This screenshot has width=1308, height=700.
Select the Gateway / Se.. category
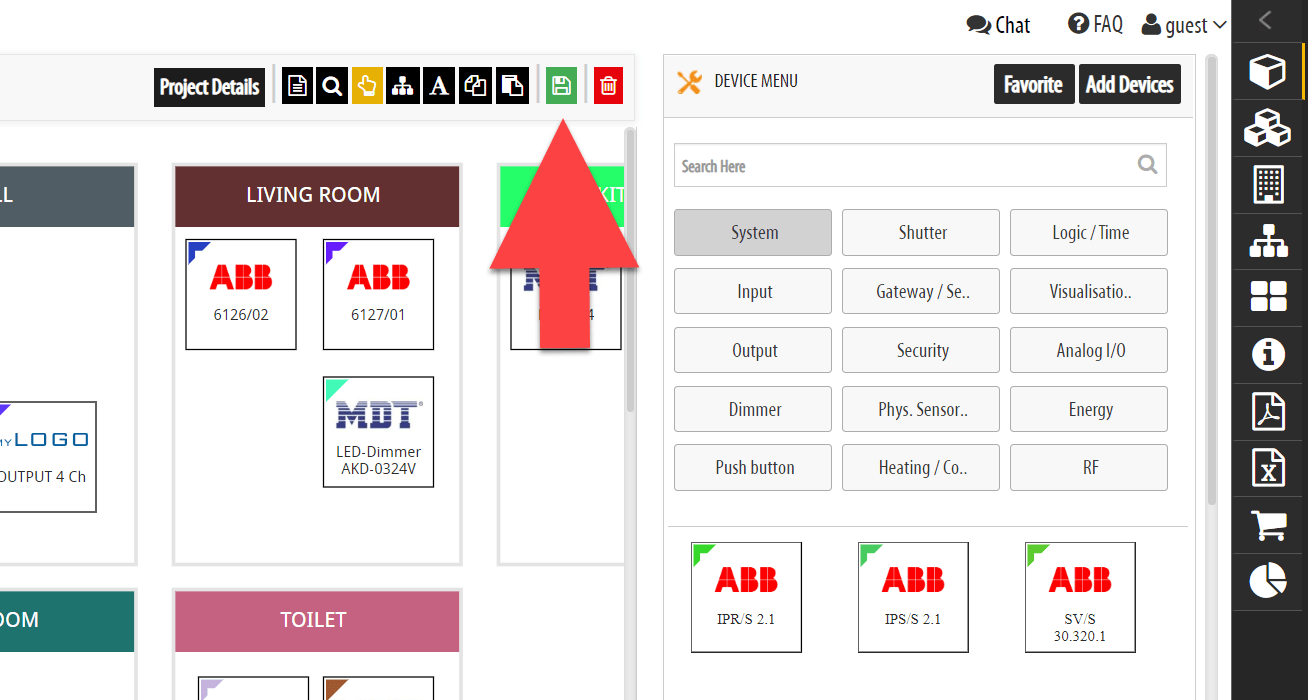pyautogui.click(x=921, y=292)
